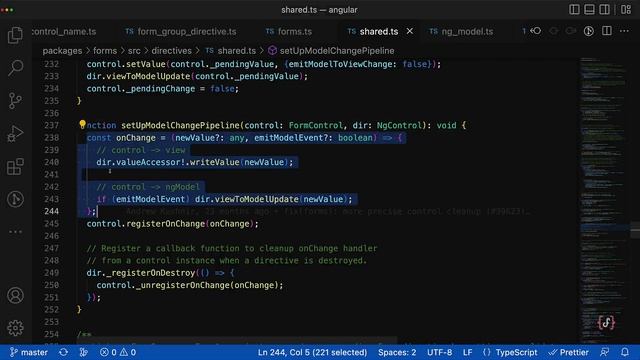The width and height of the screenshot is (640, 360).
Task: Open Run and Debug view
Action: tap(15, 133)
